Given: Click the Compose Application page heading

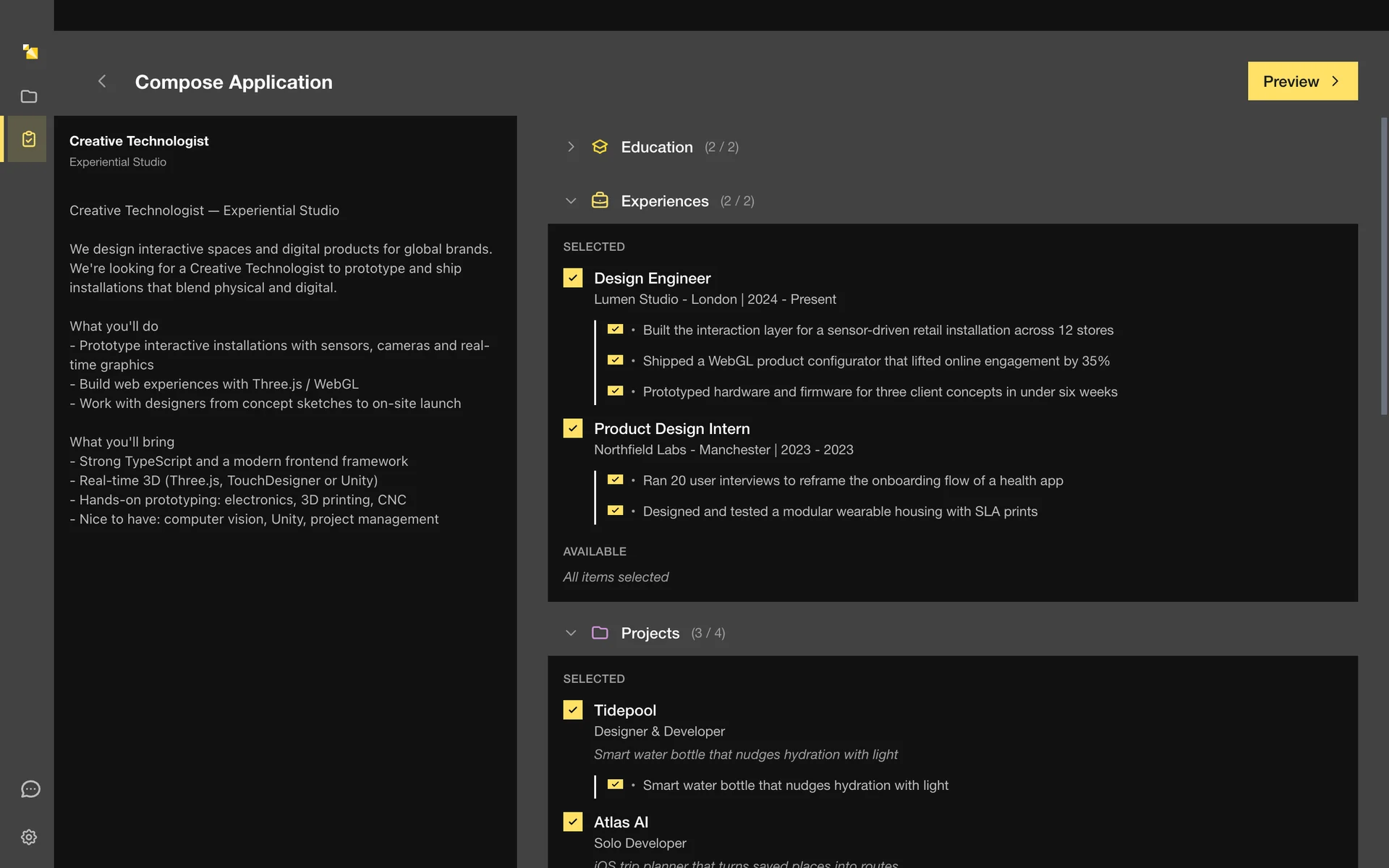Looking at the screenshot, I should click(234, 82).
